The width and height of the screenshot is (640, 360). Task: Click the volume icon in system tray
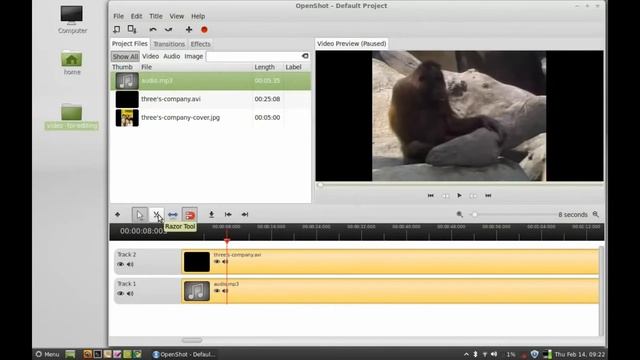pos(494,354)
